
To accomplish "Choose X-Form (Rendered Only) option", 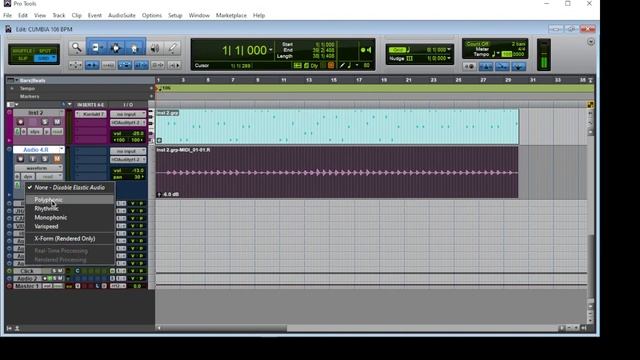I will 70,239.
